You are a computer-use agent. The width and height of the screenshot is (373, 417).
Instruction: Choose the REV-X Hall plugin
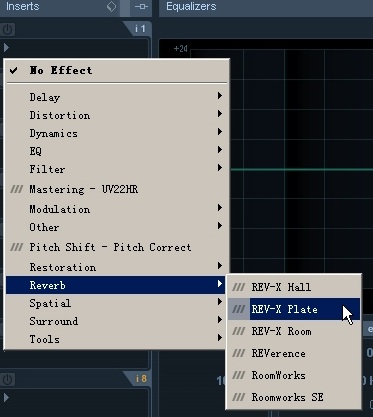pyautogui.click(x=294, y=287)
